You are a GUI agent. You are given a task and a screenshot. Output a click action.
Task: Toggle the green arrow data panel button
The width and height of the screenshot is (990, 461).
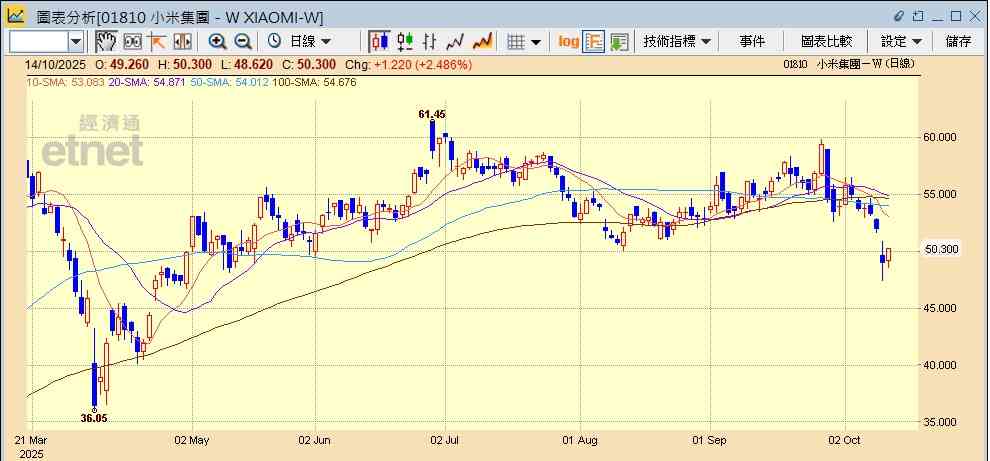coord(619,41)
